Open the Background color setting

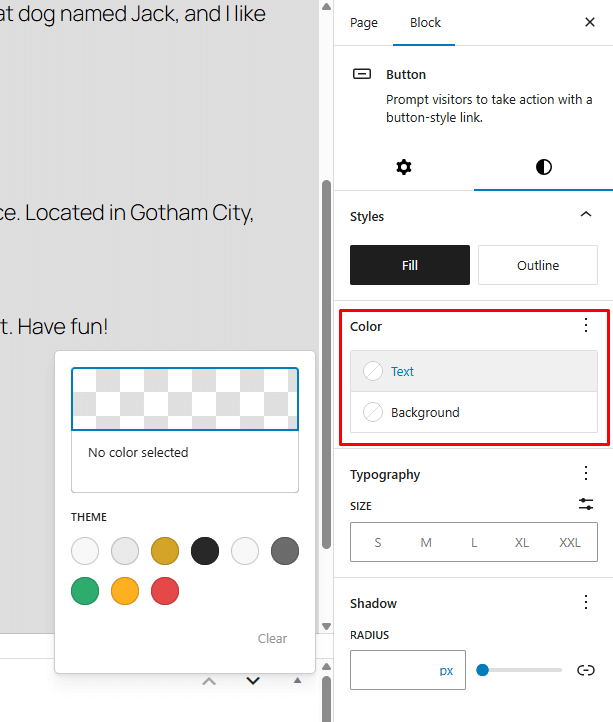tap(474, 412)
